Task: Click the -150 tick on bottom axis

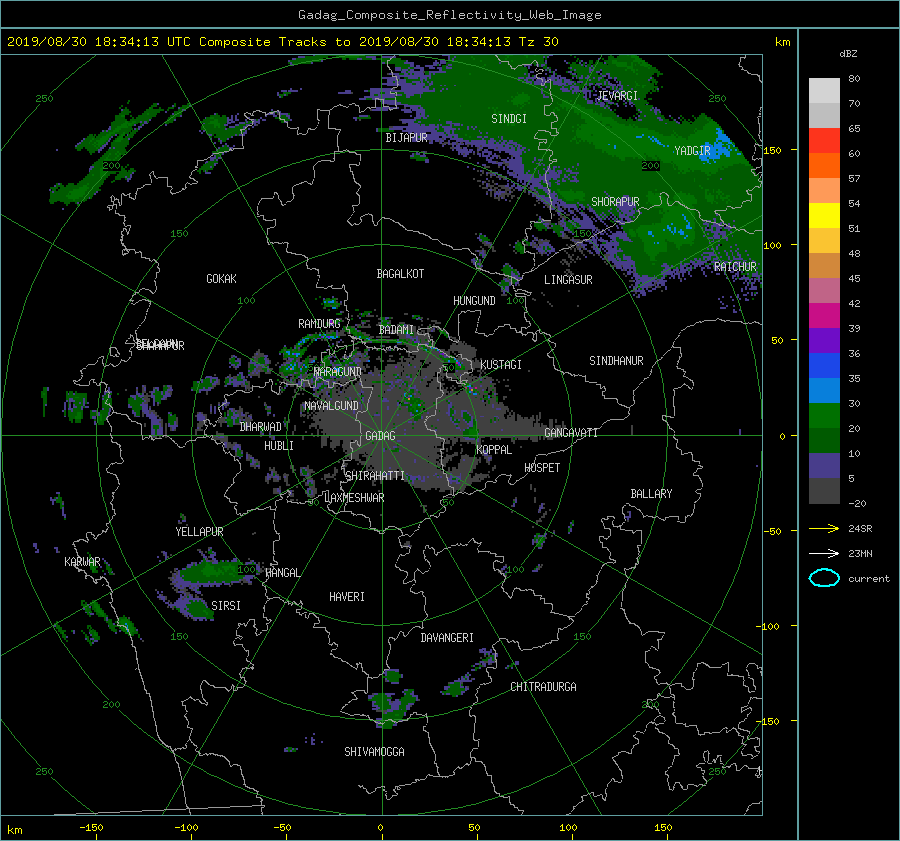Action: (91, 828)
